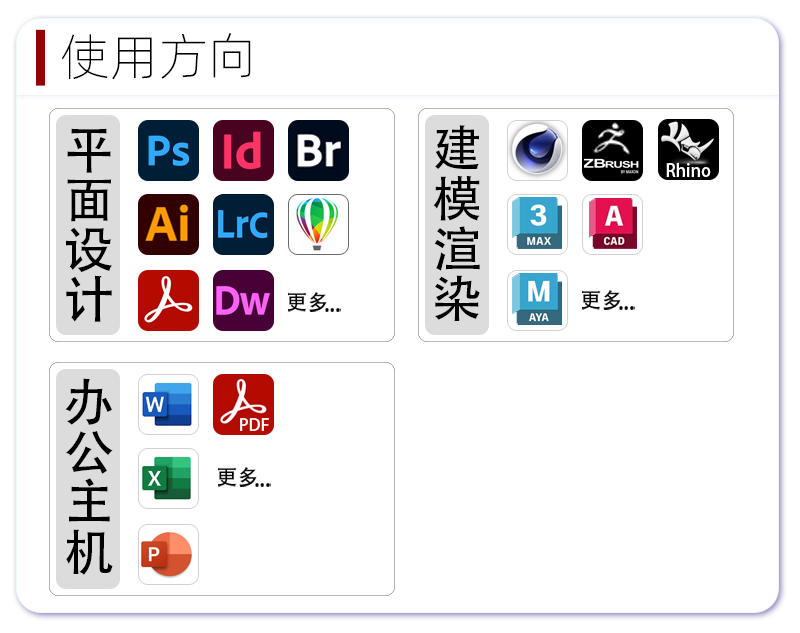Choose the Lightroom Classic LrC icon

click(243, 224)
